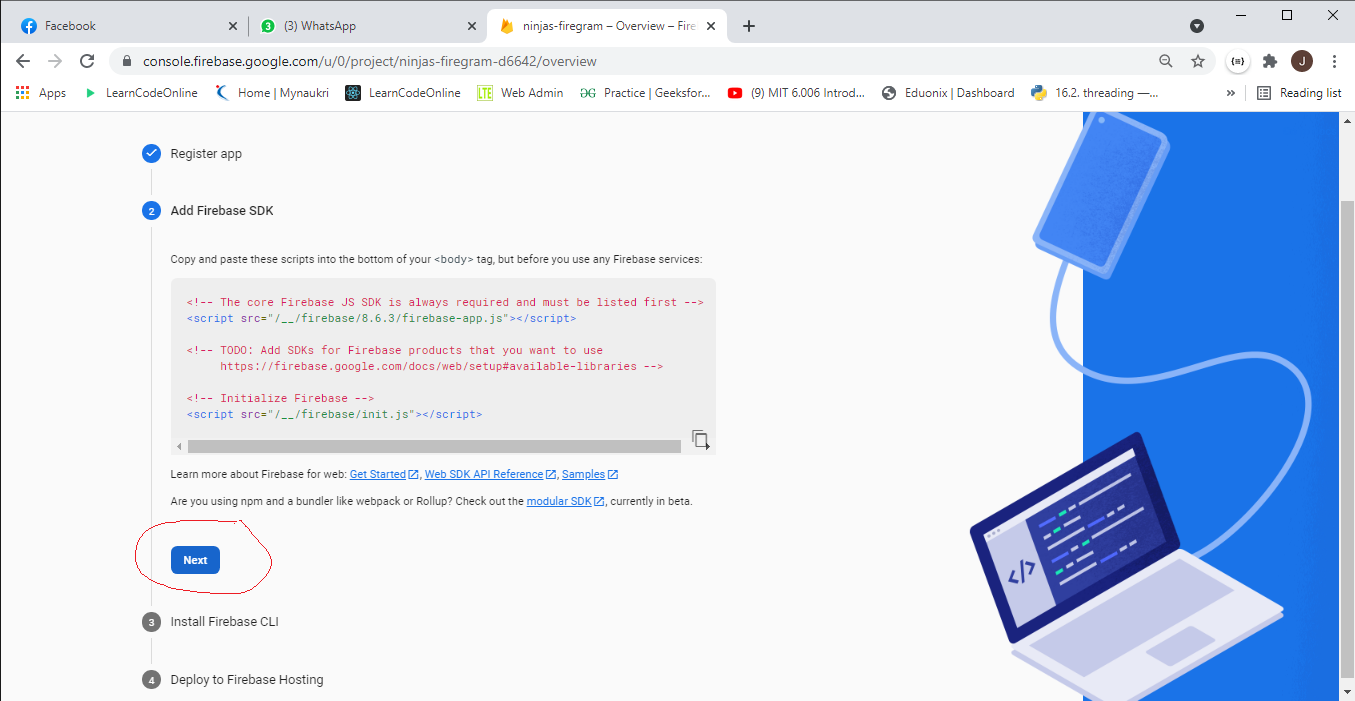Click the Add Firebase SDK step heading
1355x701 pixels.
point(222,211)
